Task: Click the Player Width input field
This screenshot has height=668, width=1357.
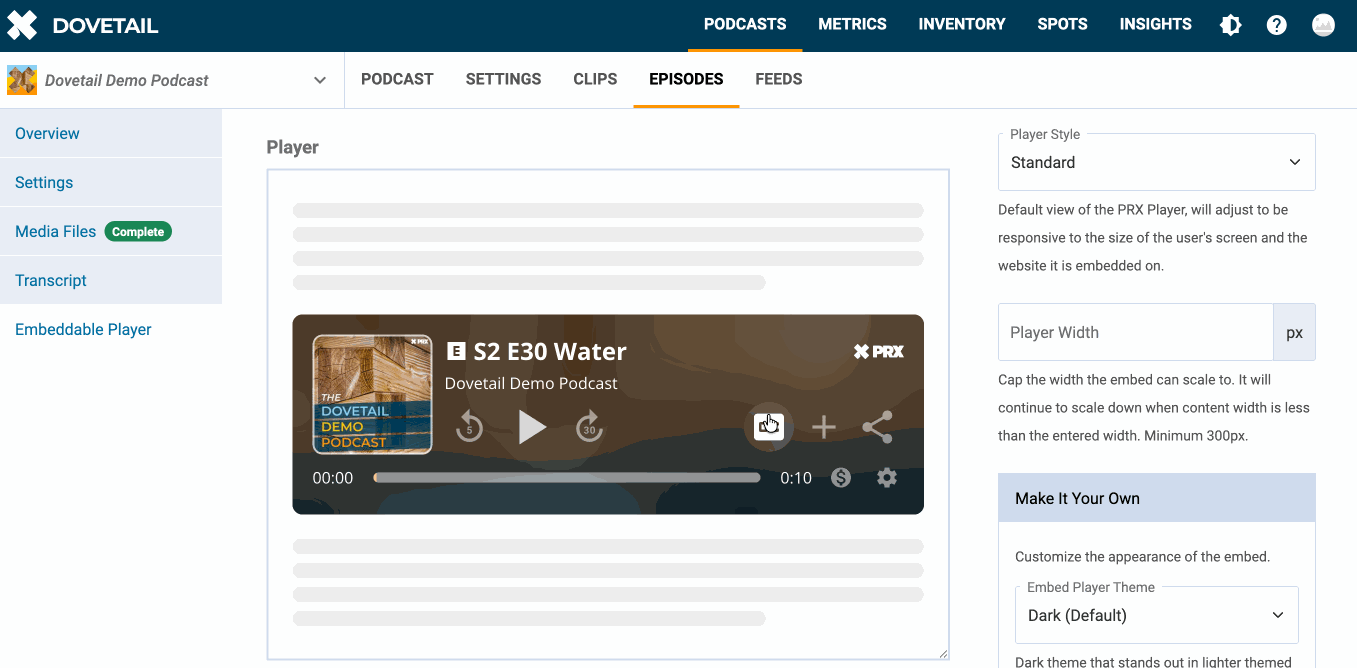Action: point(1135,332)
